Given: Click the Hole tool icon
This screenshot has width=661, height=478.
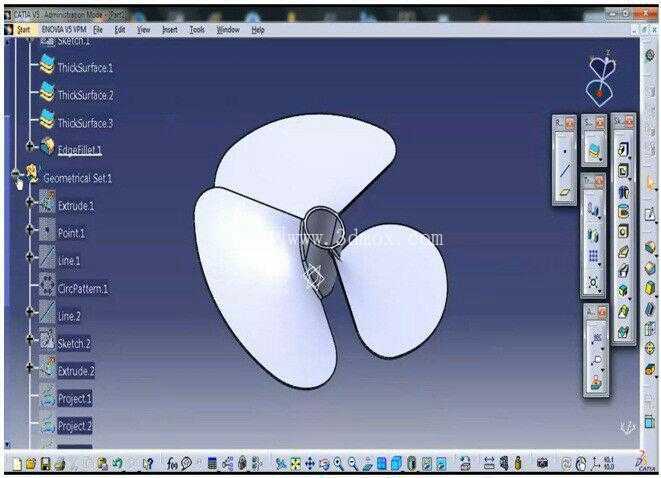Looking at the screenshot, I should pos(623,231).
